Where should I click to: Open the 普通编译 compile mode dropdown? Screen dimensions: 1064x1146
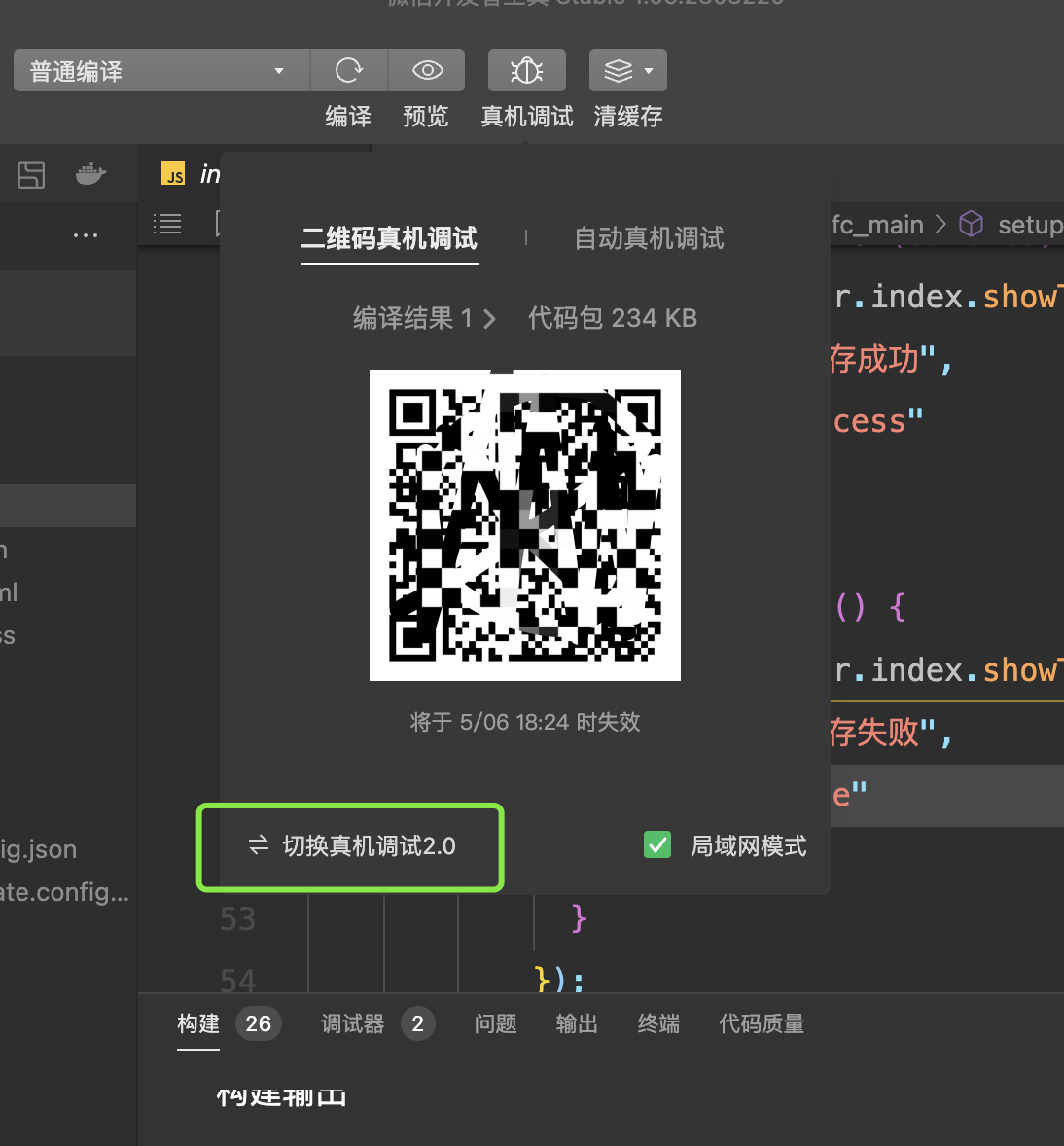[161, 71]
